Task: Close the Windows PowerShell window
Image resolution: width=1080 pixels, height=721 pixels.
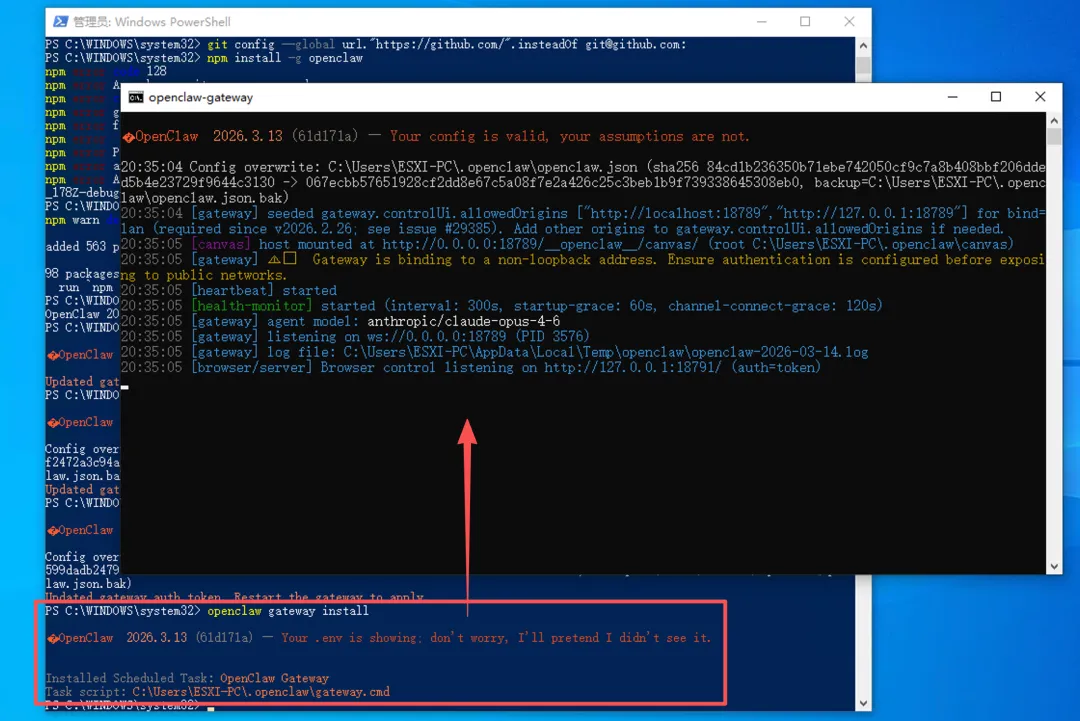Action: (849, 21)
